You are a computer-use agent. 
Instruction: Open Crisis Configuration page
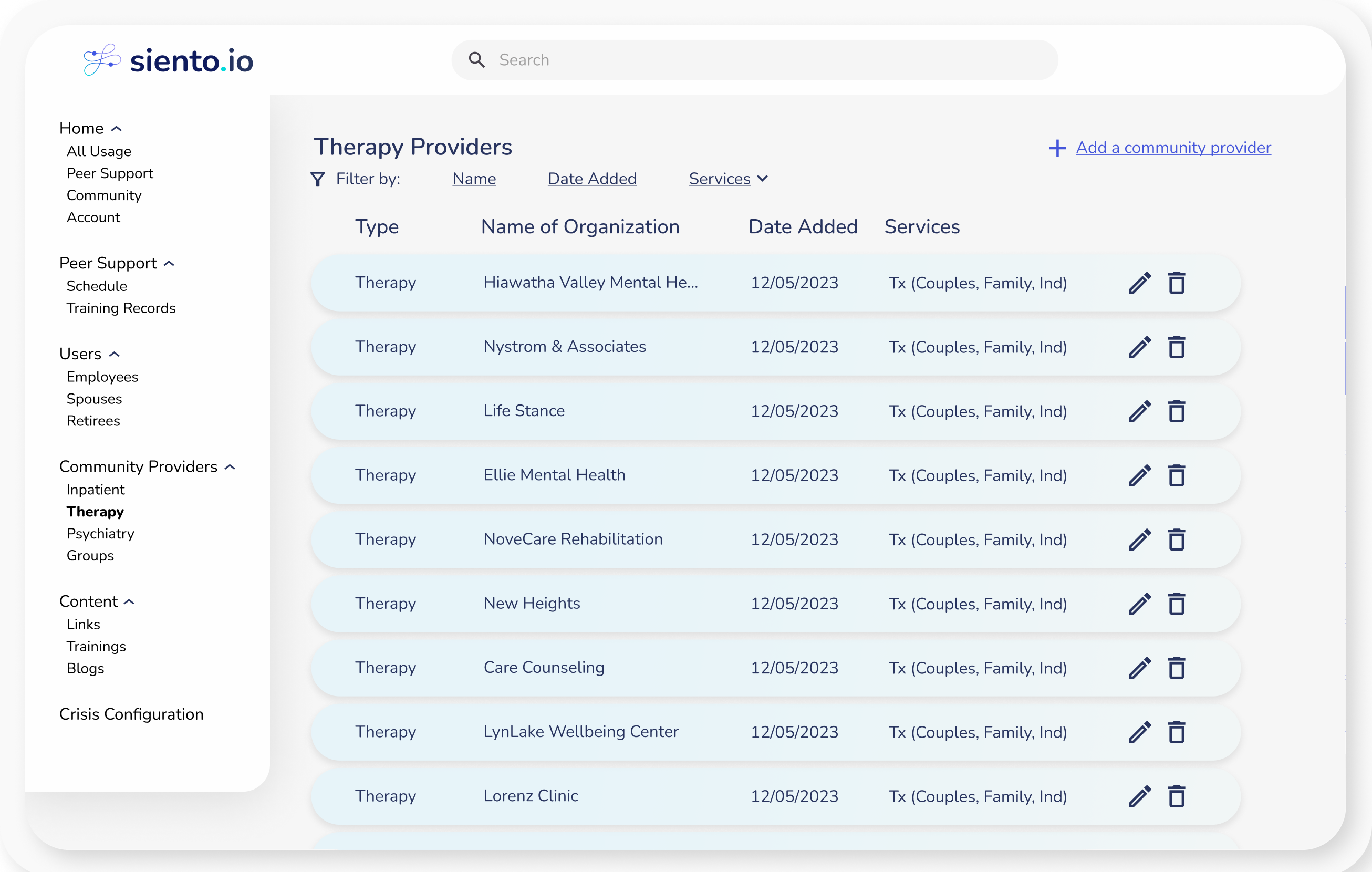[131, 714]
